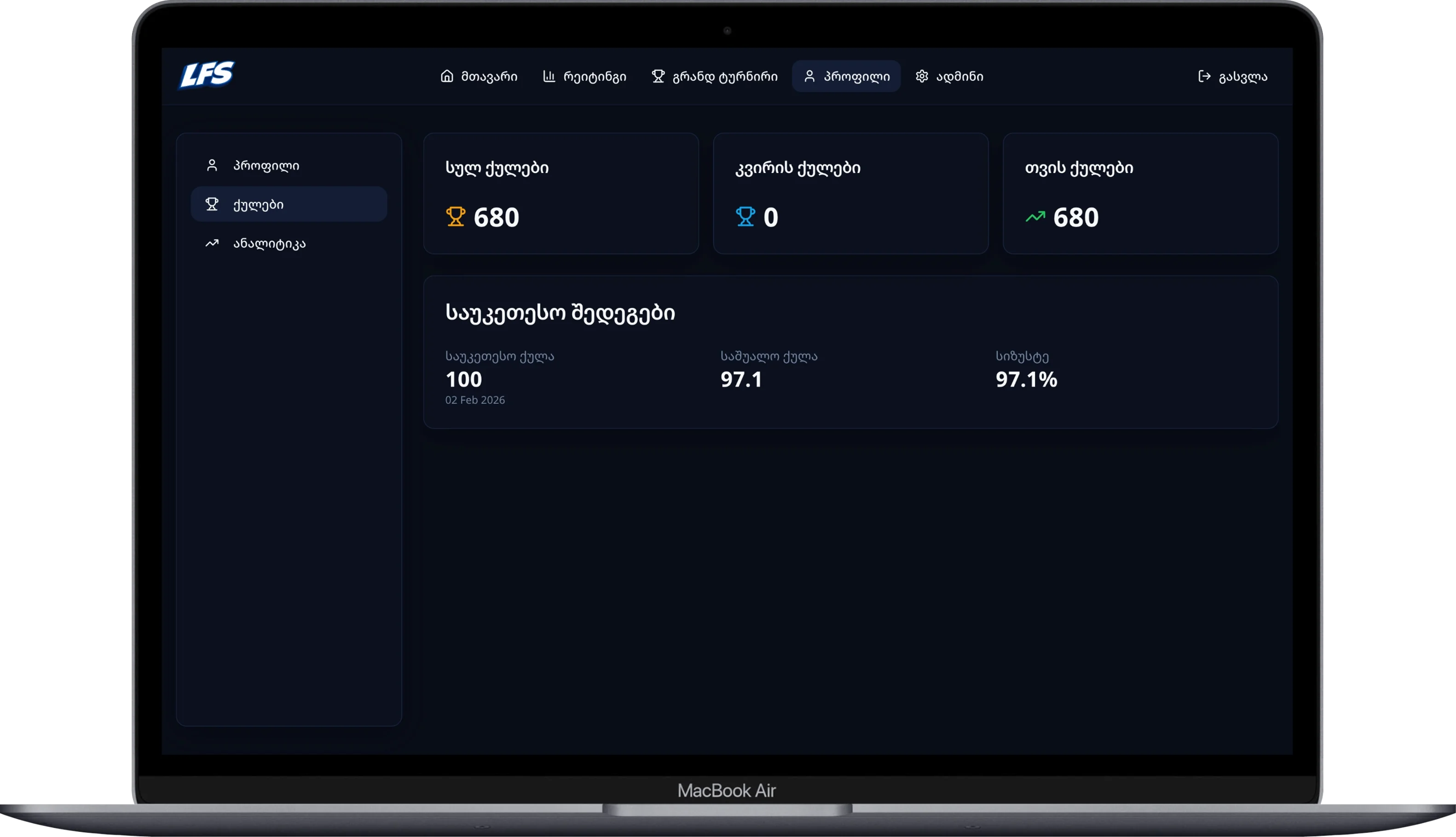This screenshot has width=1456, height=837.
Task: Click the logout arrow icon beside გასვლა
Action: (x=1204, y=76)
